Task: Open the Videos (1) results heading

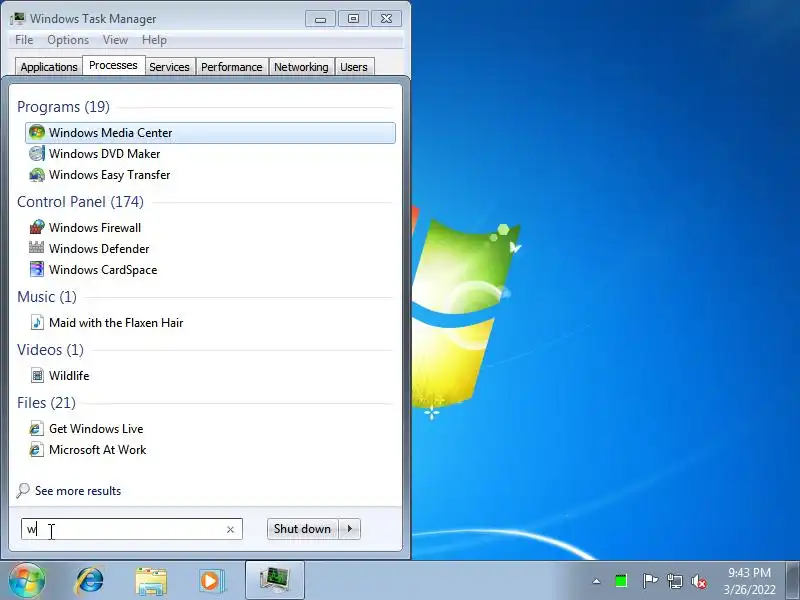Action: (x=50, y=350)
